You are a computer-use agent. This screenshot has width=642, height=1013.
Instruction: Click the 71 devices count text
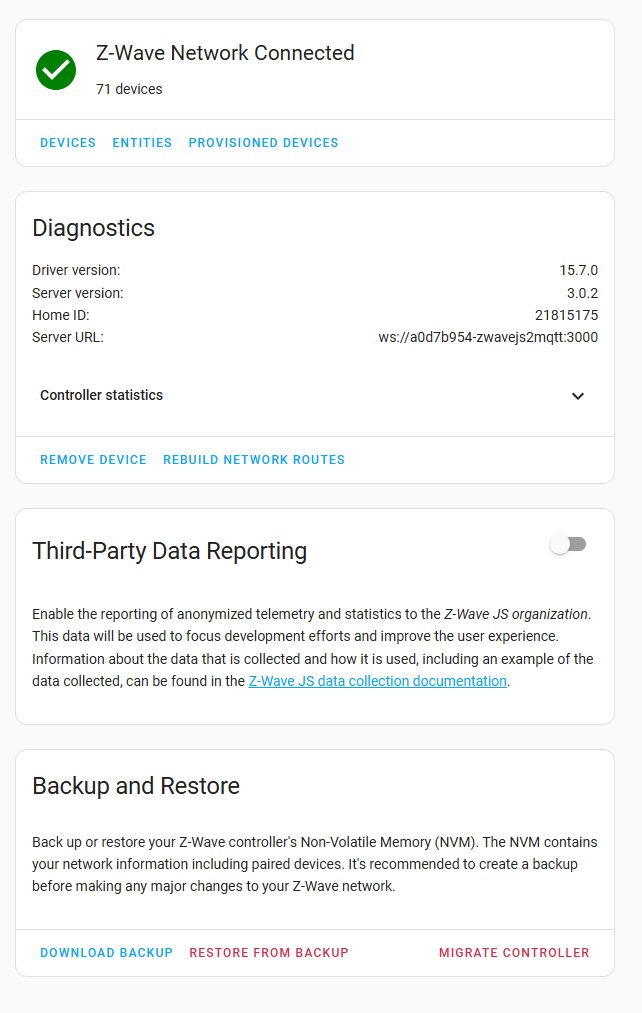(129, 89)
